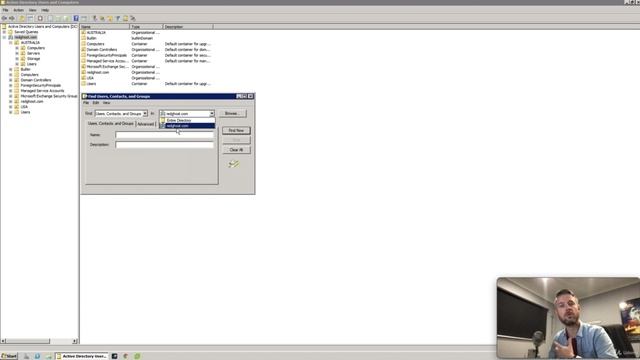The width and height of the screenshot is (640, 360).
Task: Choose redghost.com in the dropdown list
Action: 187,126
